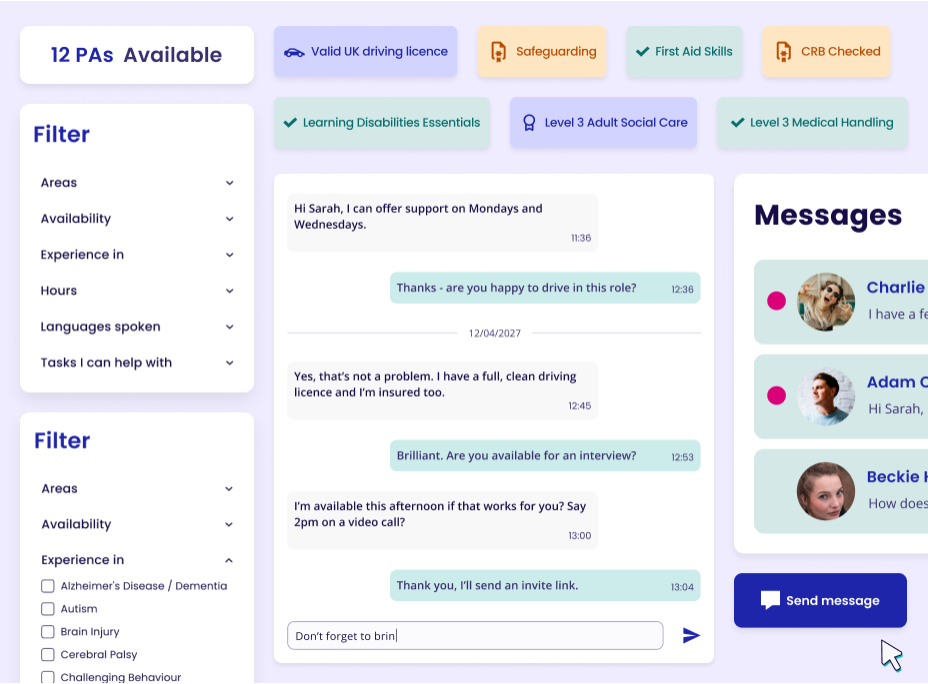The width and height of the screenshot is (928, 684).
Task: Click the Level 3 Medical Handling tag
Action: [x=812, y=123]
